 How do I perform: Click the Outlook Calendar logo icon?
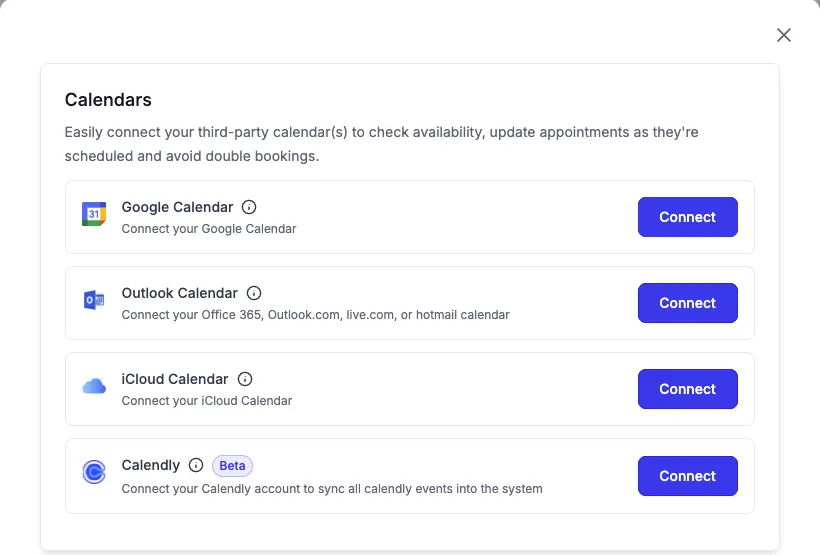[94, 300]
